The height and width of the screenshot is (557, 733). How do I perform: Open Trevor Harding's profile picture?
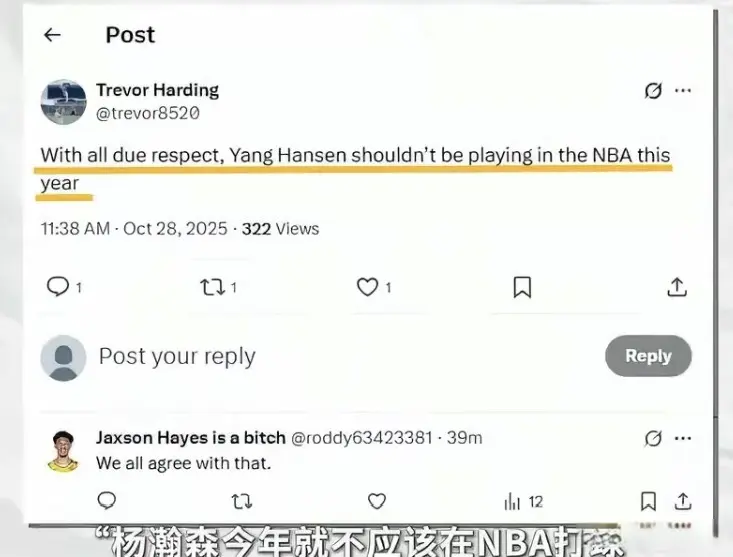coord(64,102)
